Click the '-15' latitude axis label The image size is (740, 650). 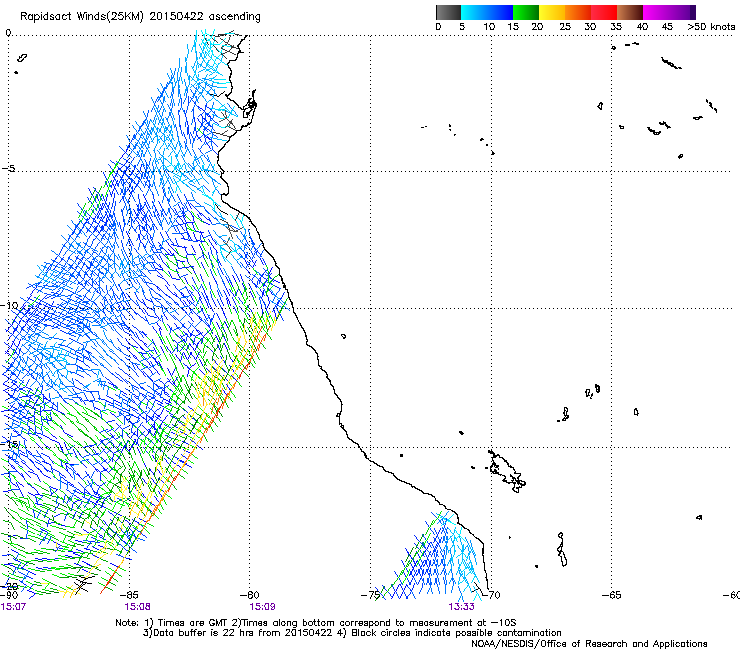coord(10,444)
